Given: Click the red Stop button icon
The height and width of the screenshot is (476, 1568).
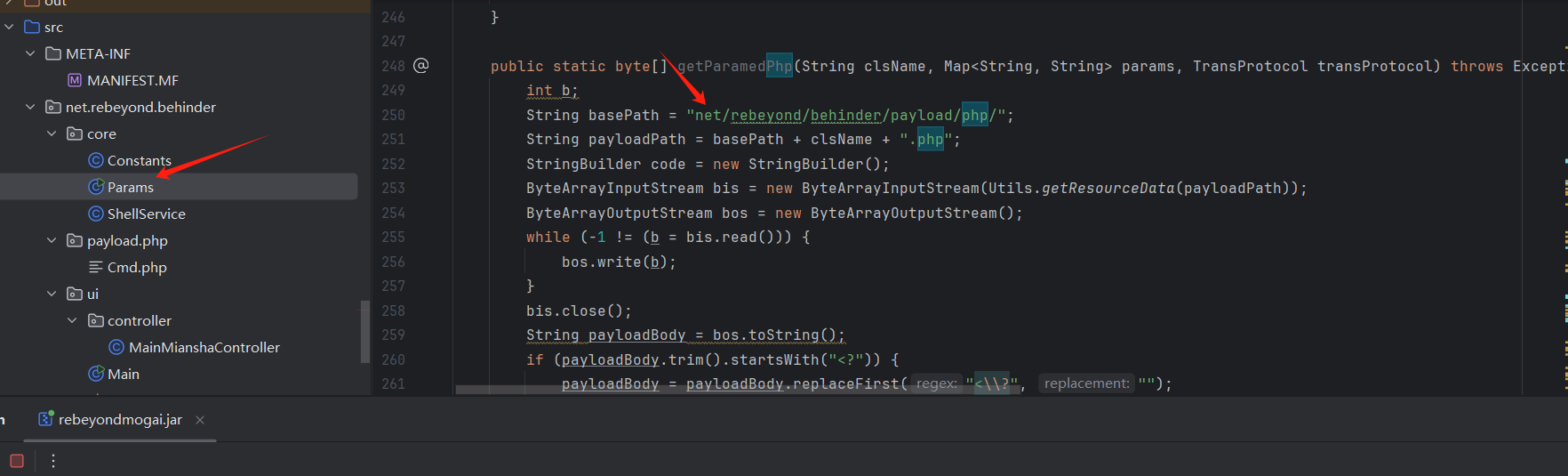Looking at the screenshot, I should (17, 461).
